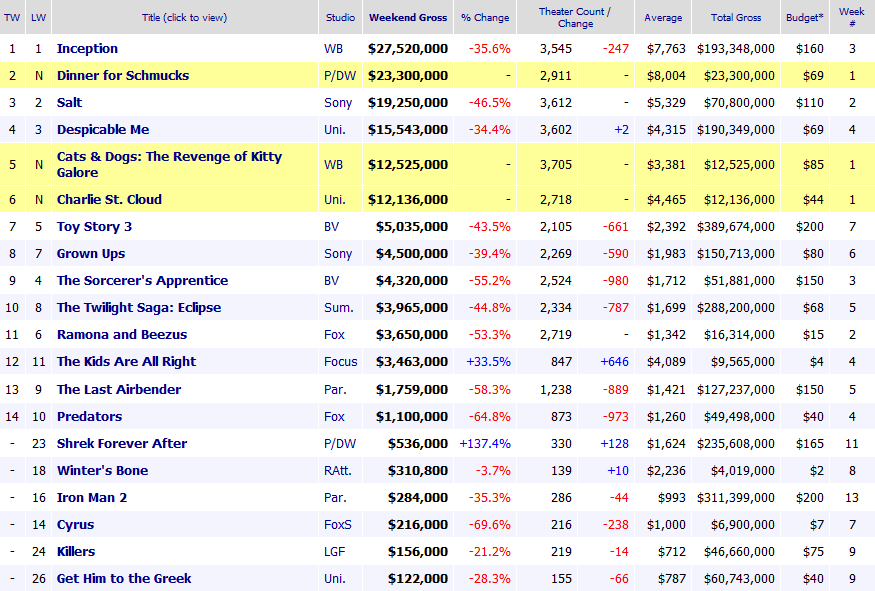Screen dimensions: 875x591
Task: Click the Salt movie title
Action: pos(69,103)
